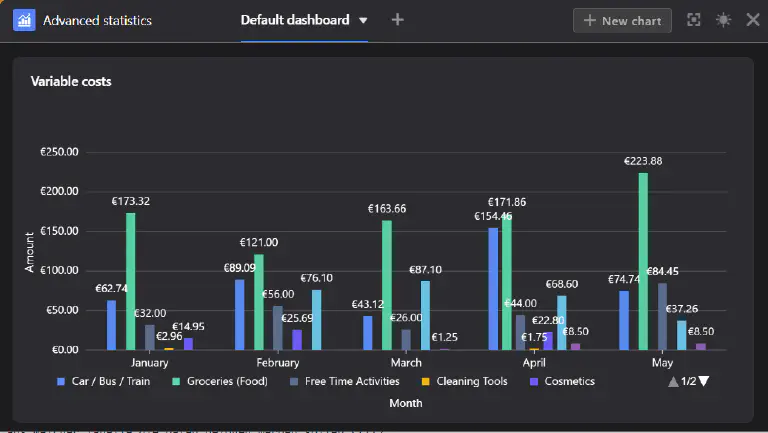Add a new dashboard with plus icon
768x433 pixels.
[397, 20]
